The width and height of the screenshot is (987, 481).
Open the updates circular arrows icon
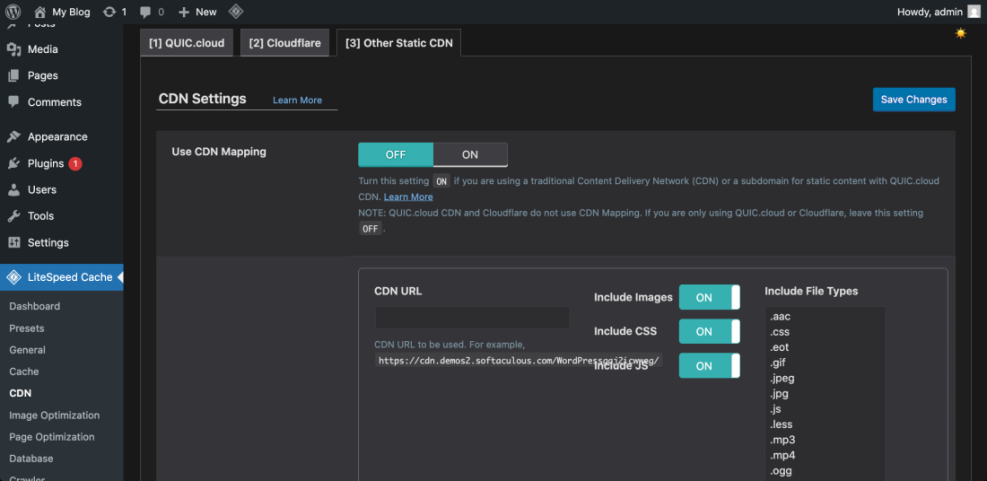(110, 12)
